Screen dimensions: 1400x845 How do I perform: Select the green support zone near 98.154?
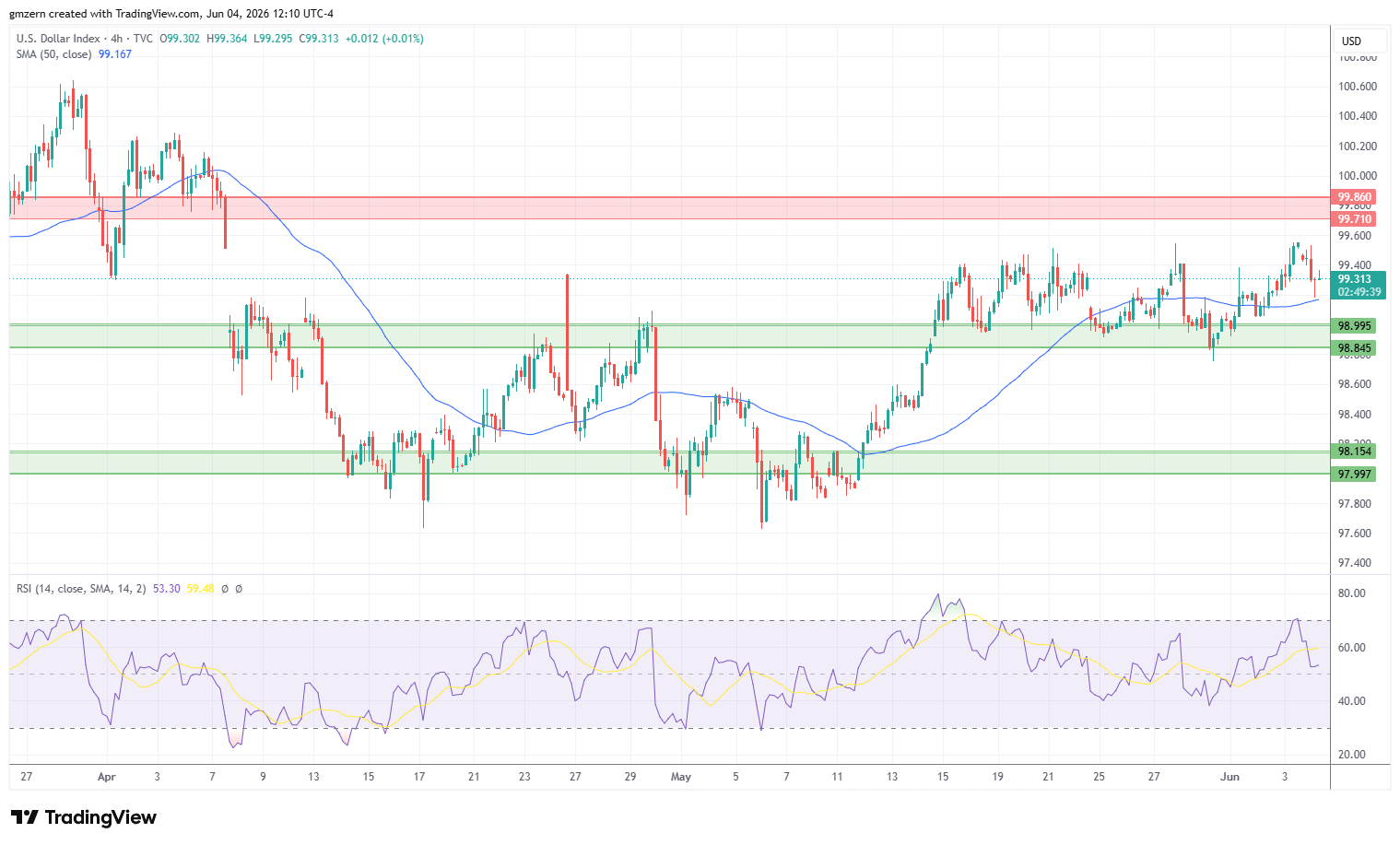coord(670,463)
